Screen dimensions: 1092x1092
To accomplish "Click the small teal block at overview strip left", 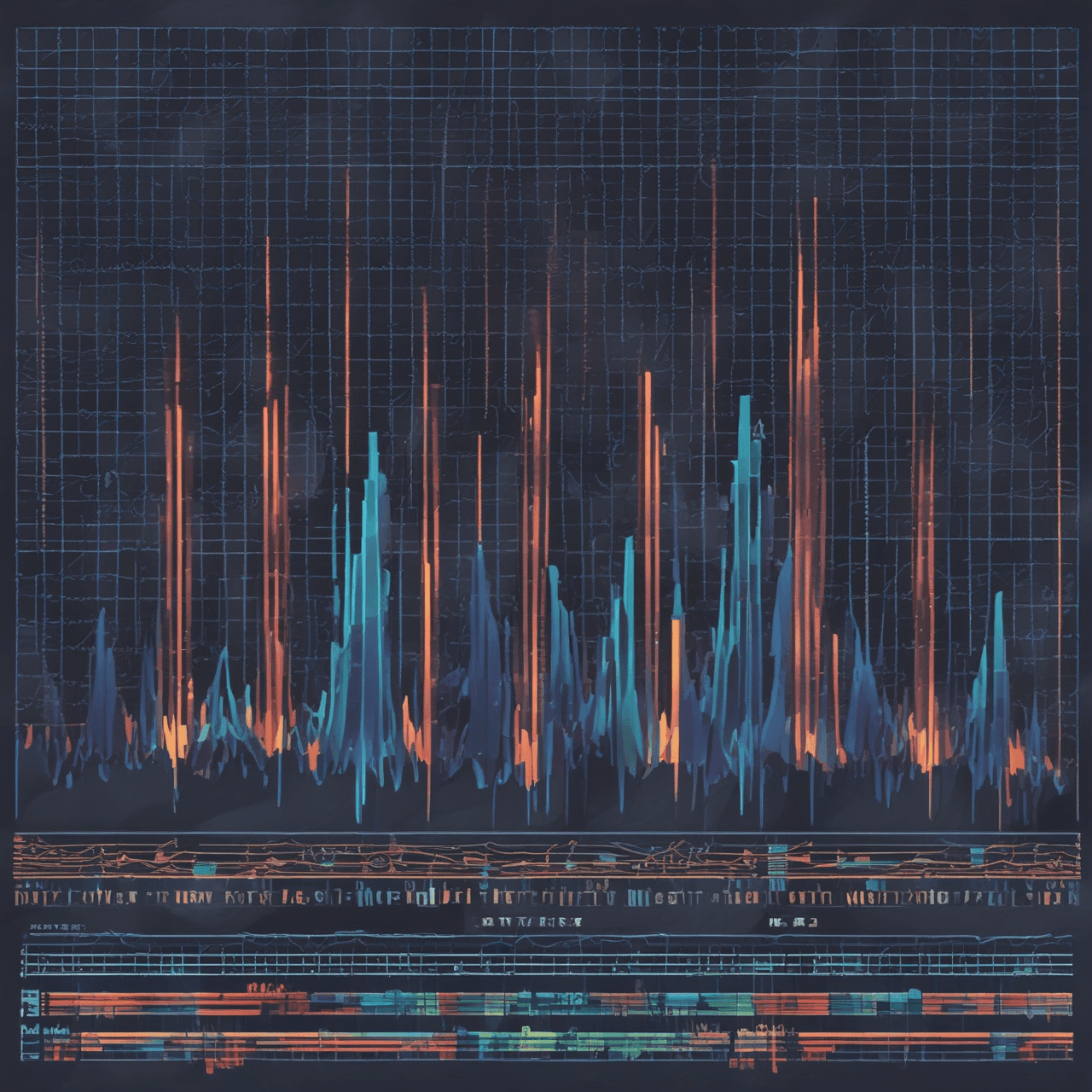I will (x=204, y=868).
